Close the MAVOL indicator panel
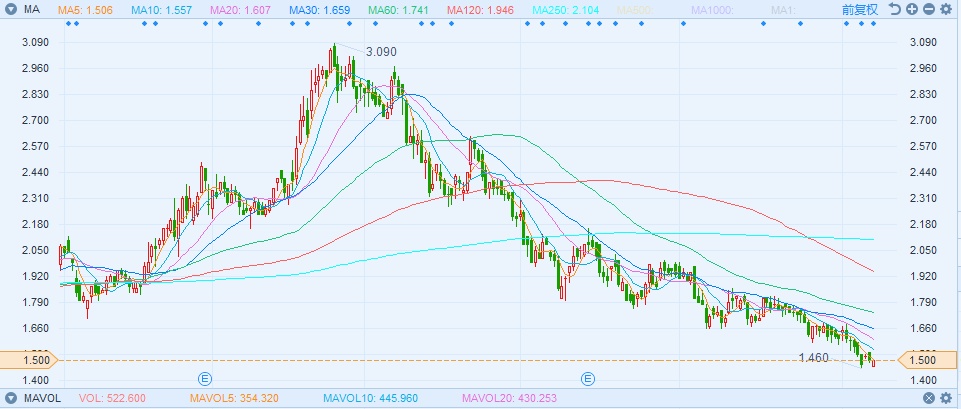The image size is (961, 409). (x=929, y=398)
